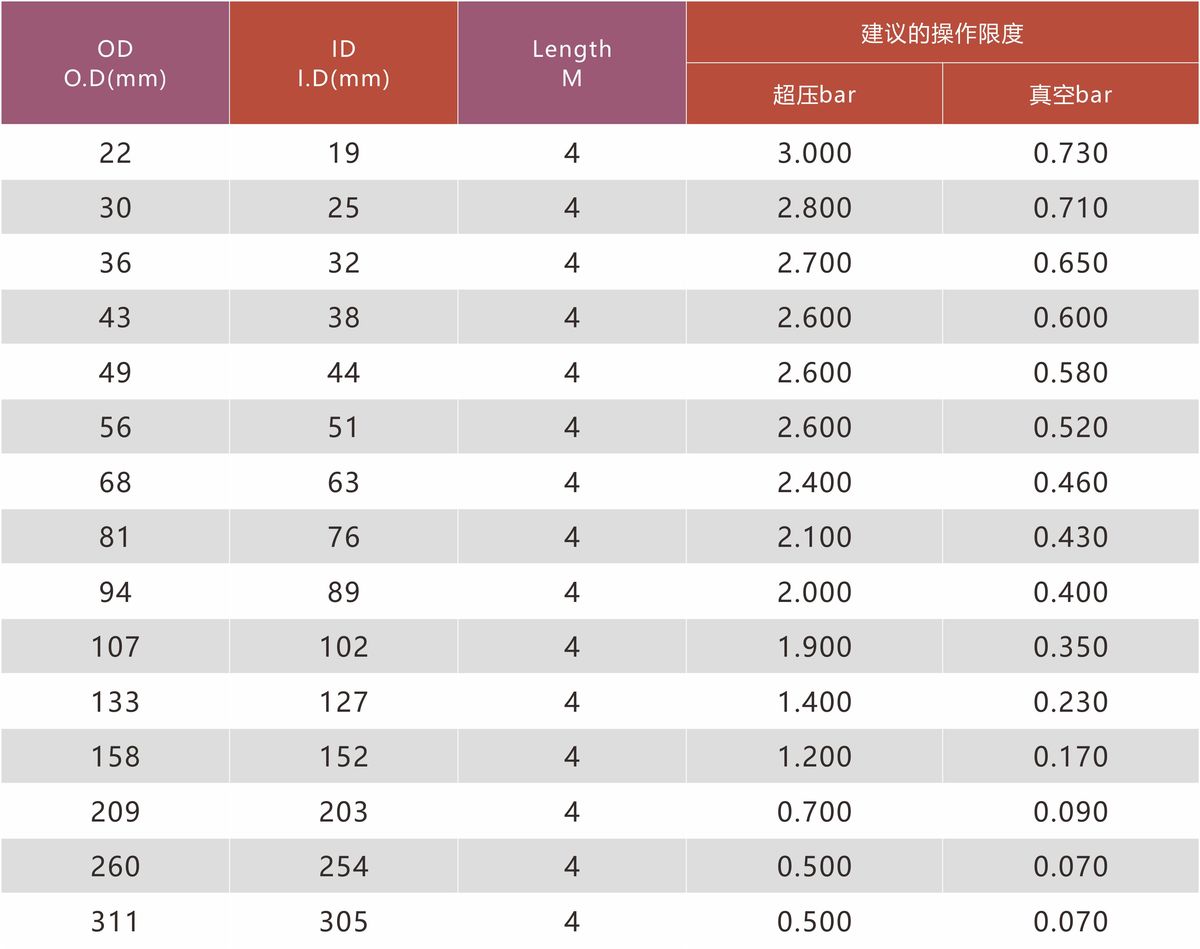Image resolution: width=1200 pixels, height=949 pixels.
Task: Click ID value 51
Action: [343, 428]
